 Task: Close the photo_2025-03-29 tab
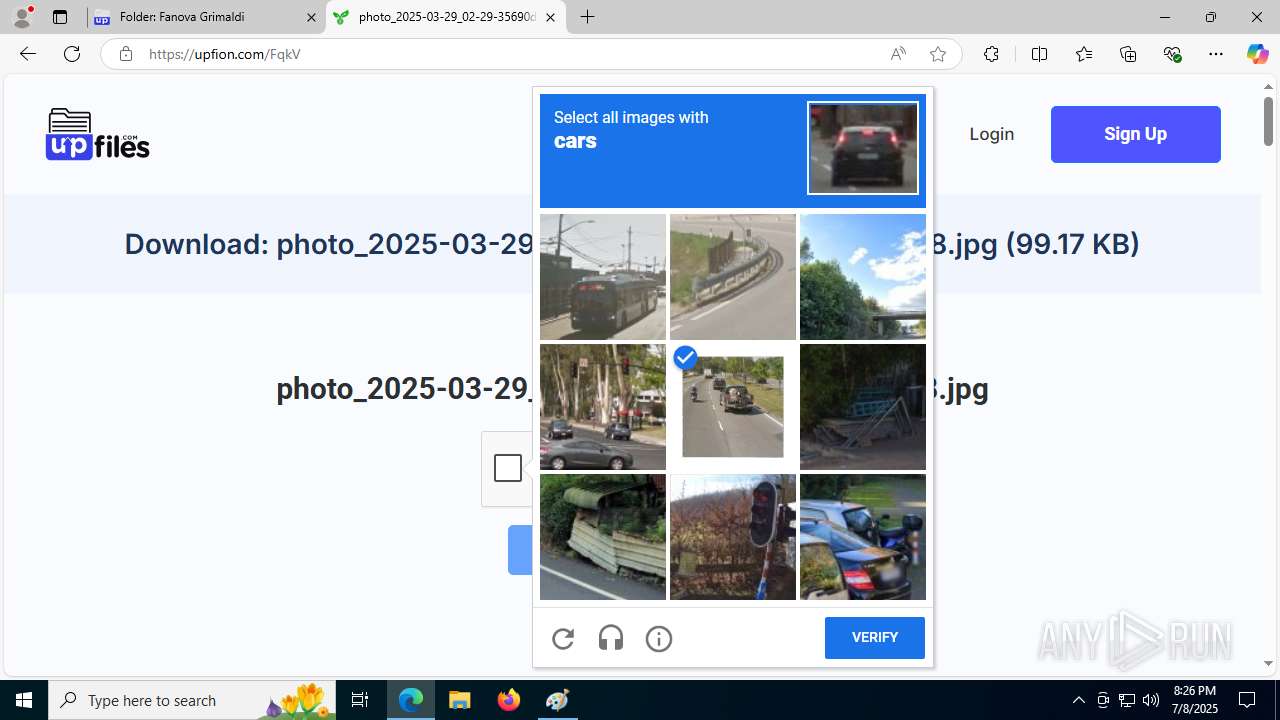coord(550,17)
